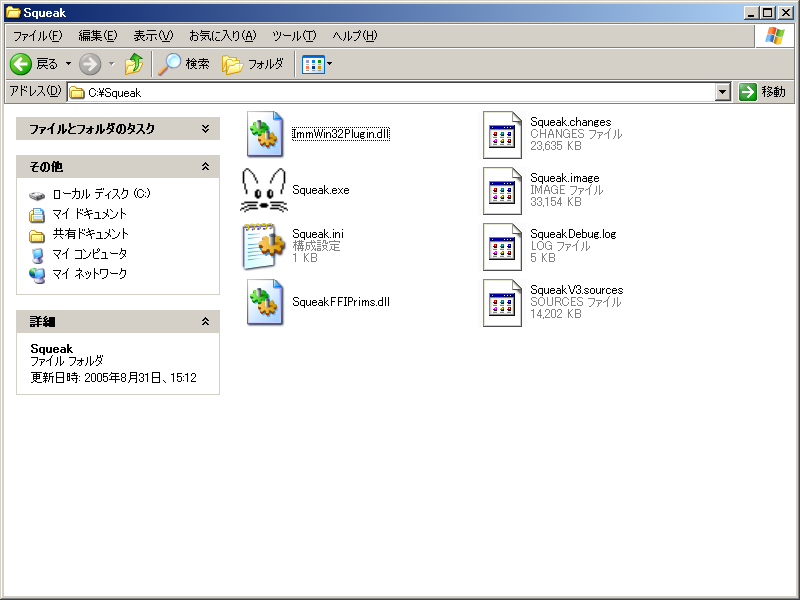Select the ImmWin32Plugin.dll file icon
800x600 pixels.
click(266, 135)
